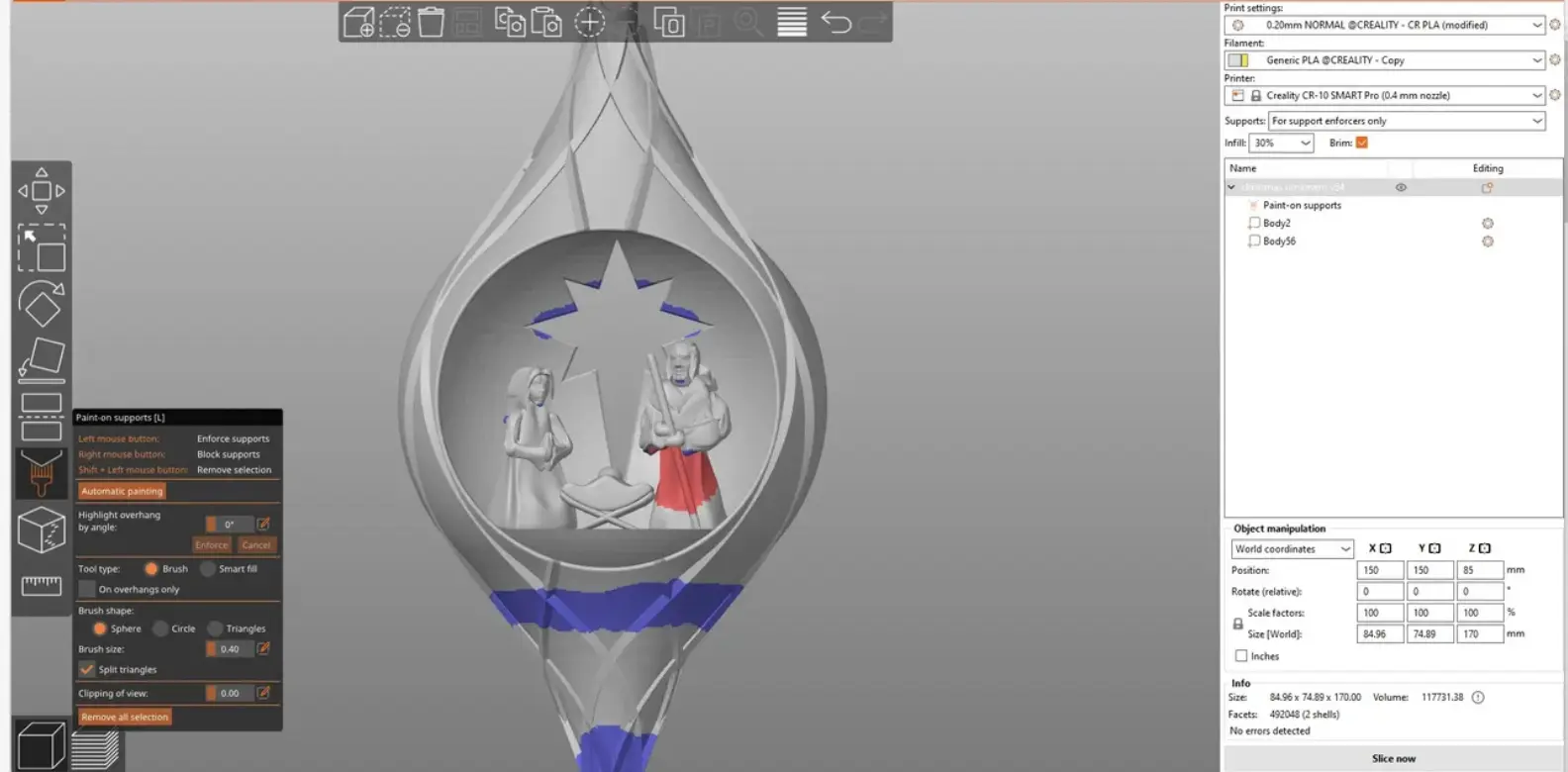Click the Brush size slider
The image size is (1568, 772).
[x=211, y=649]
